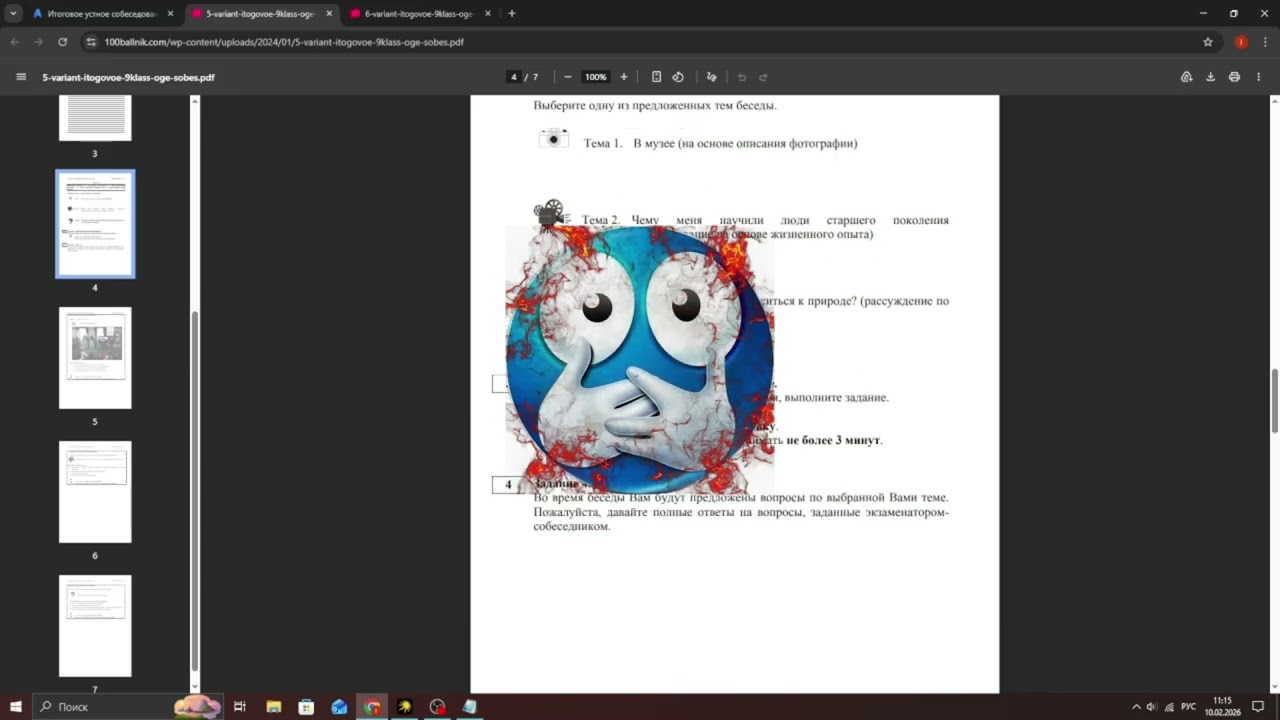This screenshot has height=720, width=1280.
Task: Switch to 6-variant-itogovoe-9klass tab
Action: (418, 14)
